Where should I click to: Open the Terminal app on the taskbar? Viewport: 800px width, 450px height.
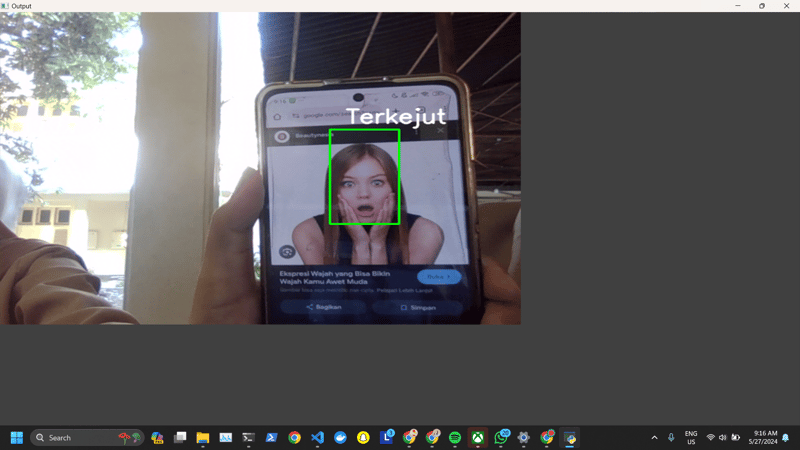point(248,438)
